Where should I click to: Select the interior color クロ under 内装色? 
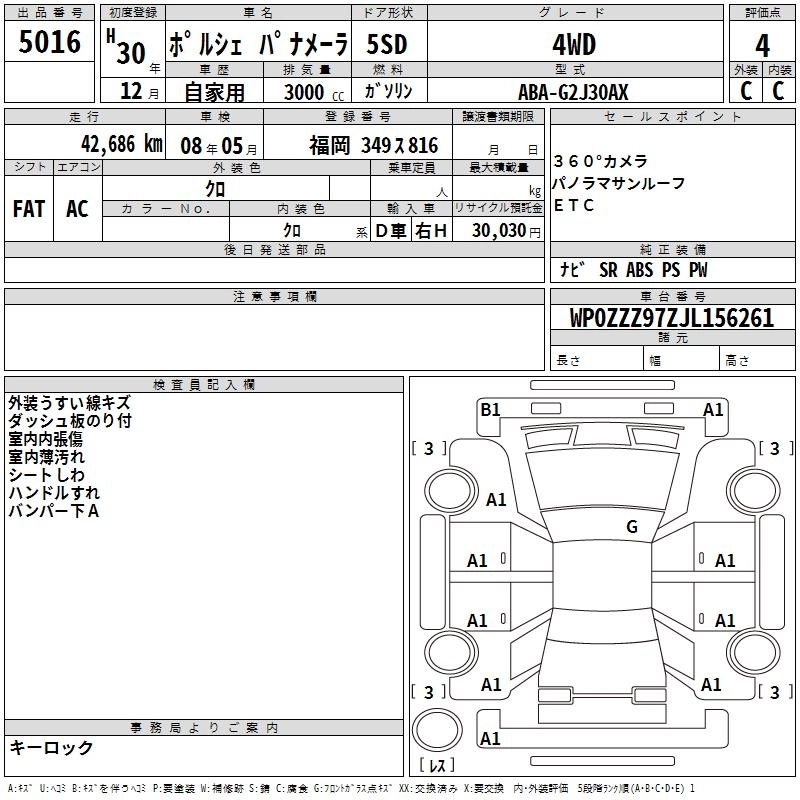pyautogui.click(x=292, y=231)
